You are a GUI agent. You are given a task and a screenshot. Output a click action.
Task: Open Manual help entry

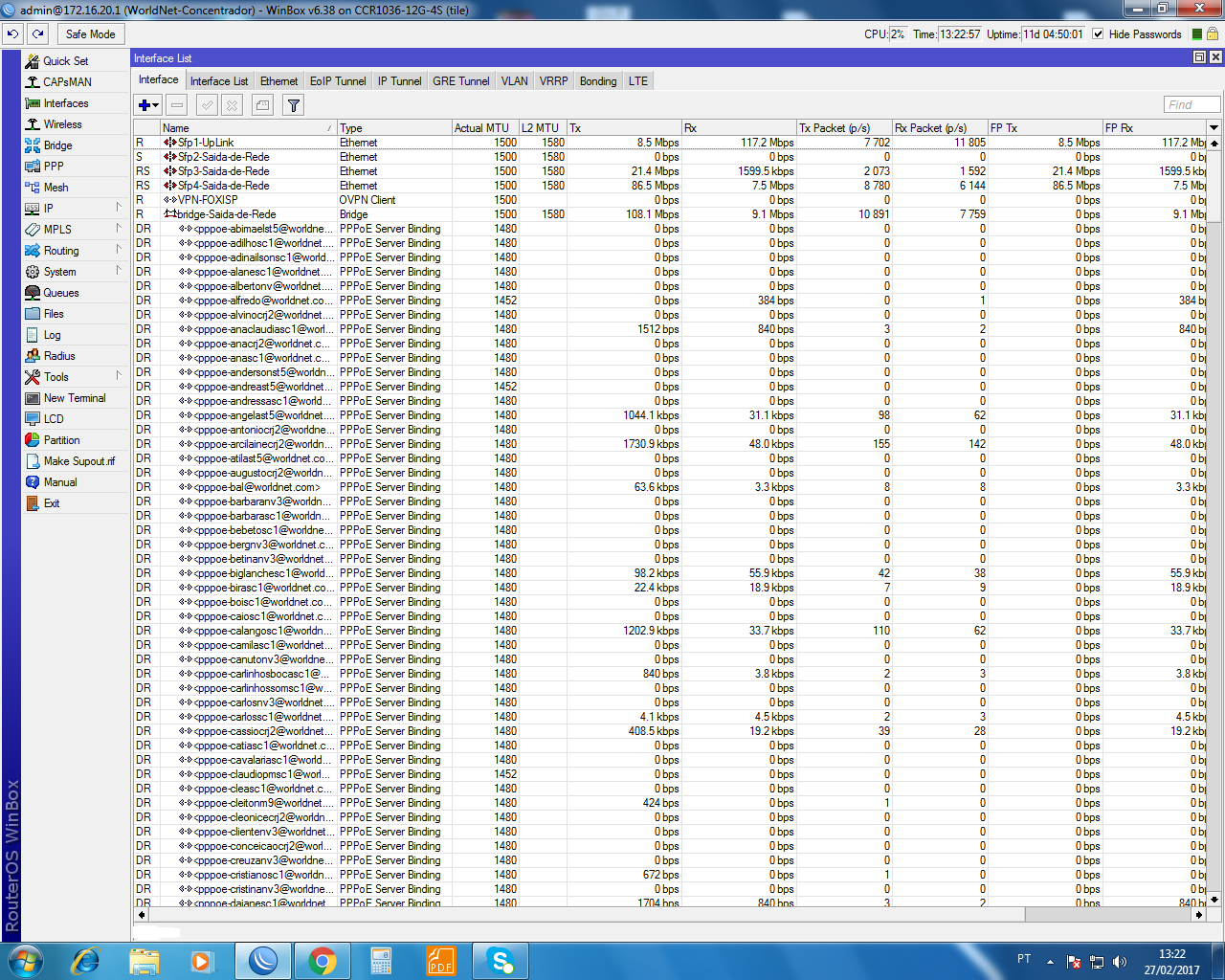click(60, 481)
